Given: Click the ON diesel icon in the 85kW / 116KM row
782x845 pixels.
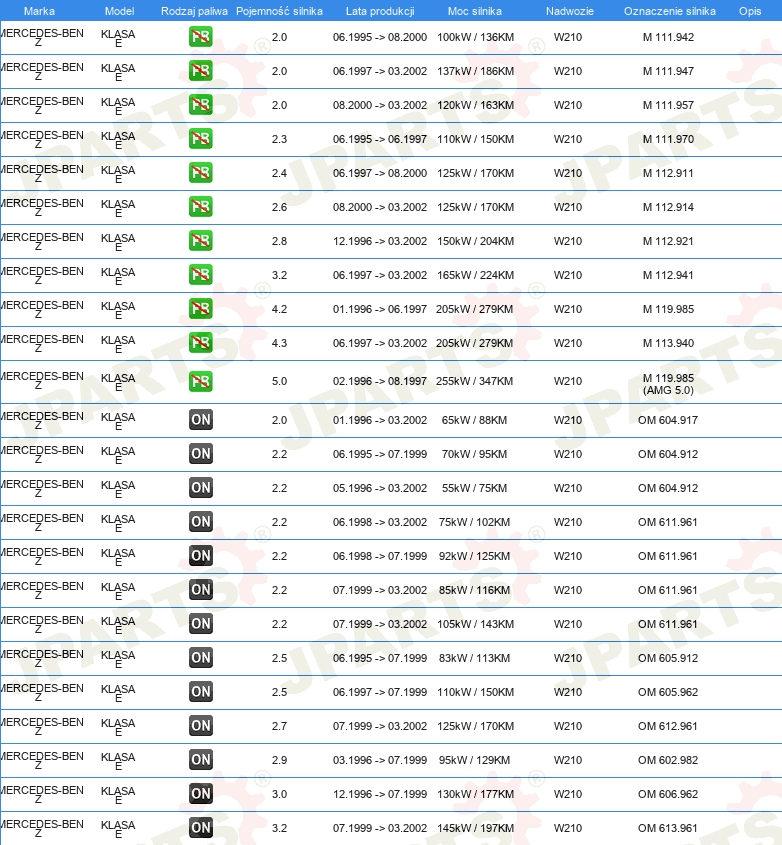Looking at the screenshot, I should click(200, 590).
